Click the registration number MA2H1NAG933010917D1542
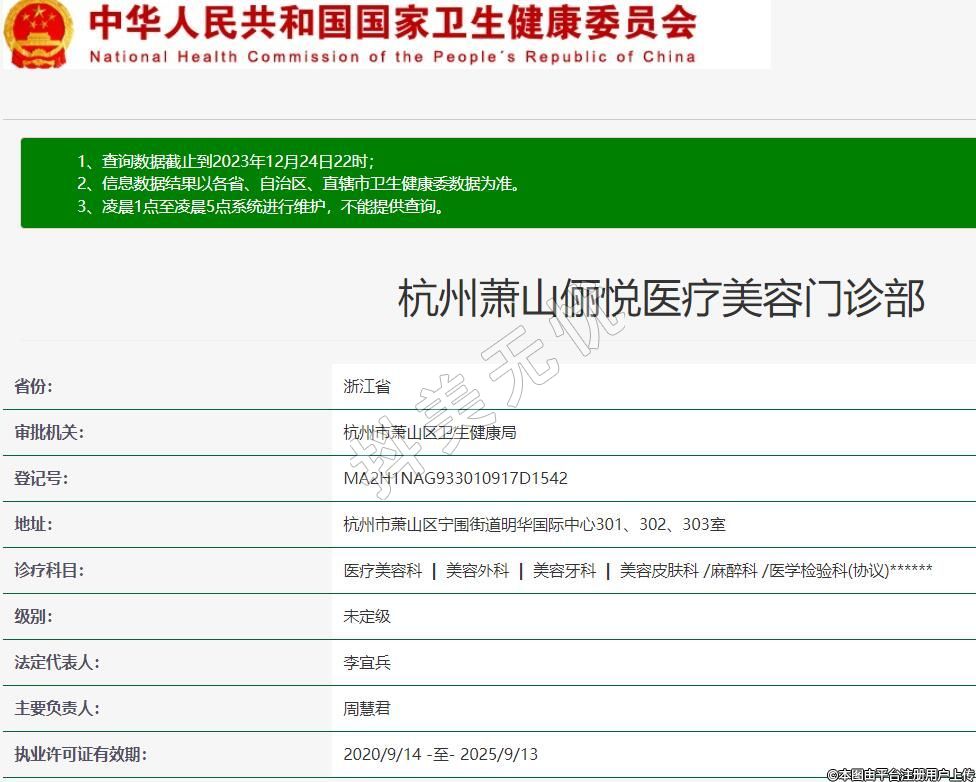The width and height of the screenshot is (976, 782). (x=455, y=478)
